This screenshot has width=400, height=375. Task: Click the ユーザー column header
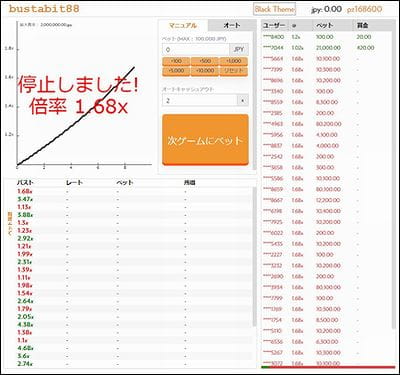pos(274,26)
